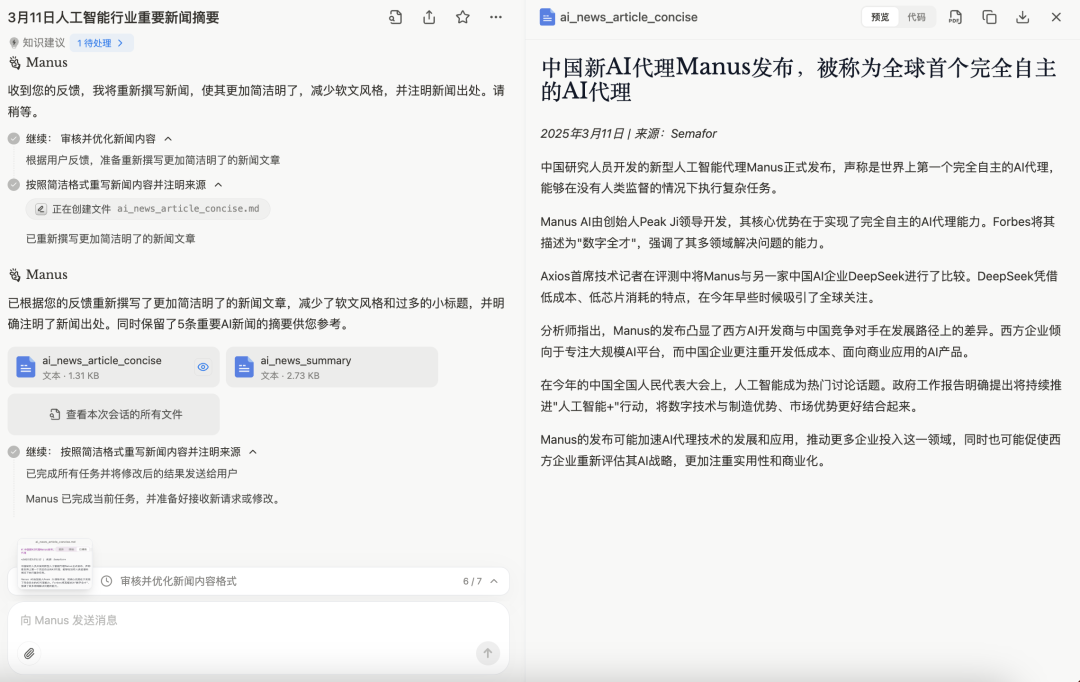Click 查看本次会话的所有文件 button

(114, 414)
